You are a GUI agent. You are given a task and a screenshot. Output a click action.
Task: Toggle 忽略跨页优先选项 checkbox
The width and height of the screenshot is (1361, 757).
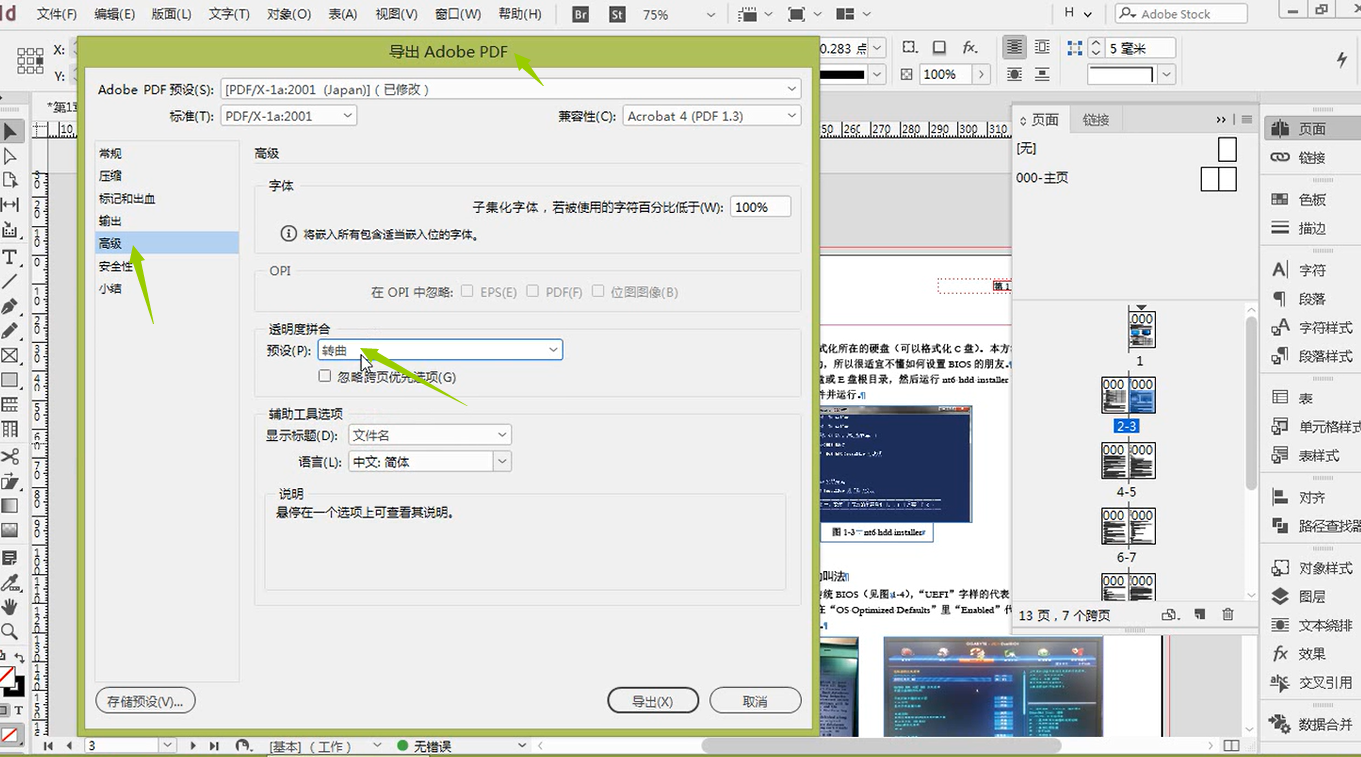[324, 376]
